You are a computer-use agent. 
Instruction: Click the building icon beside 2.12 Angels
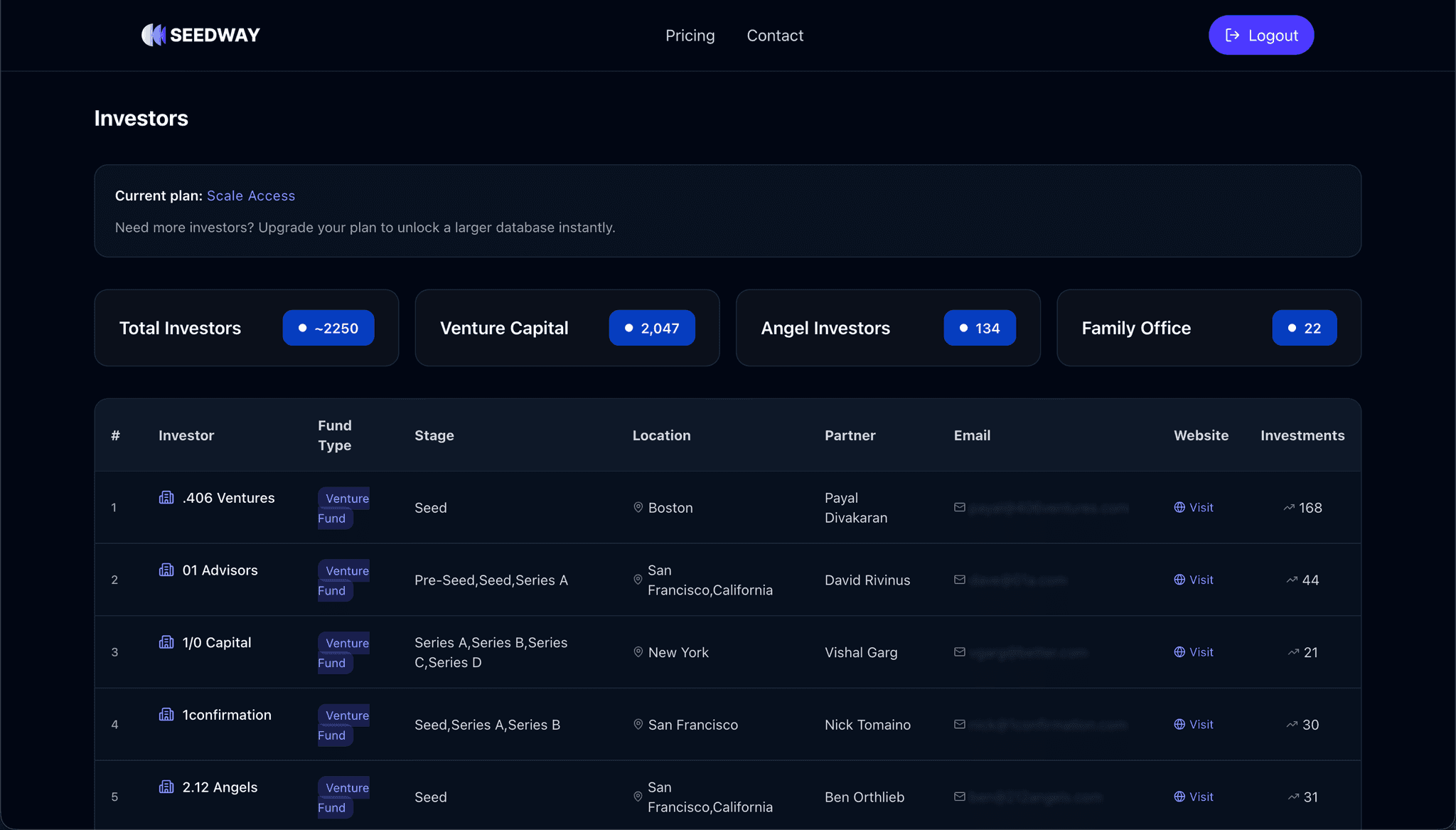[166, 787]
